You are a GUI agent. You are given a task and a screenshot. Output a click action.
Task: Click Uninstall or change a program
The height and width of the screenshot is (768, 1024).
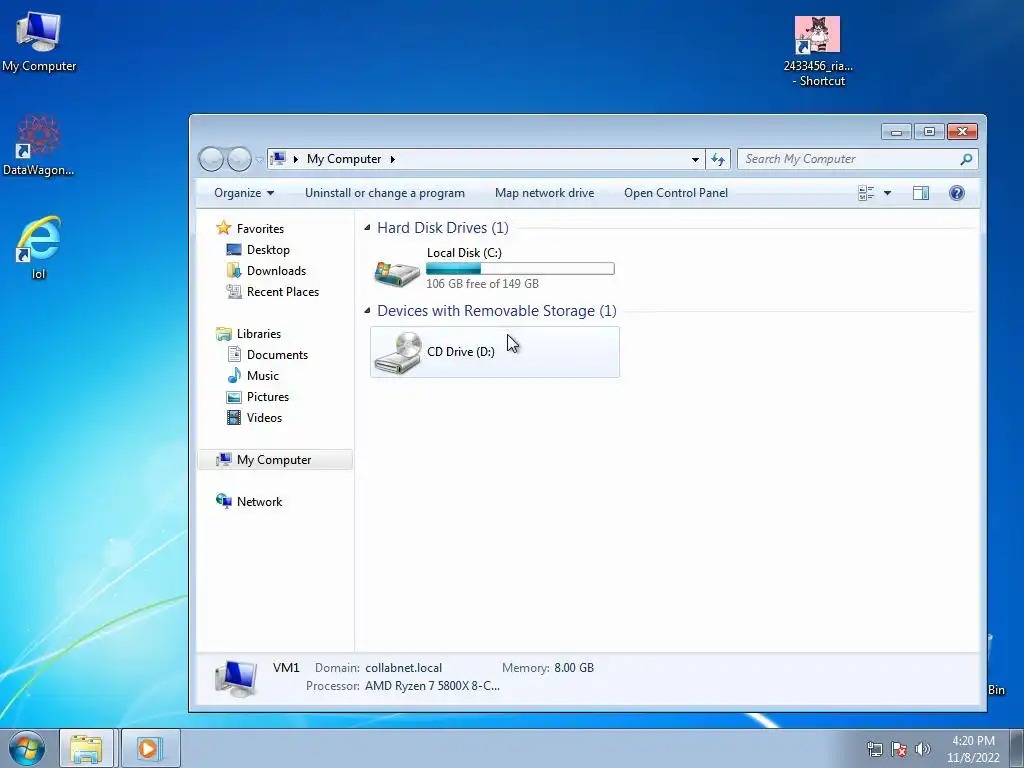[385, 193]
